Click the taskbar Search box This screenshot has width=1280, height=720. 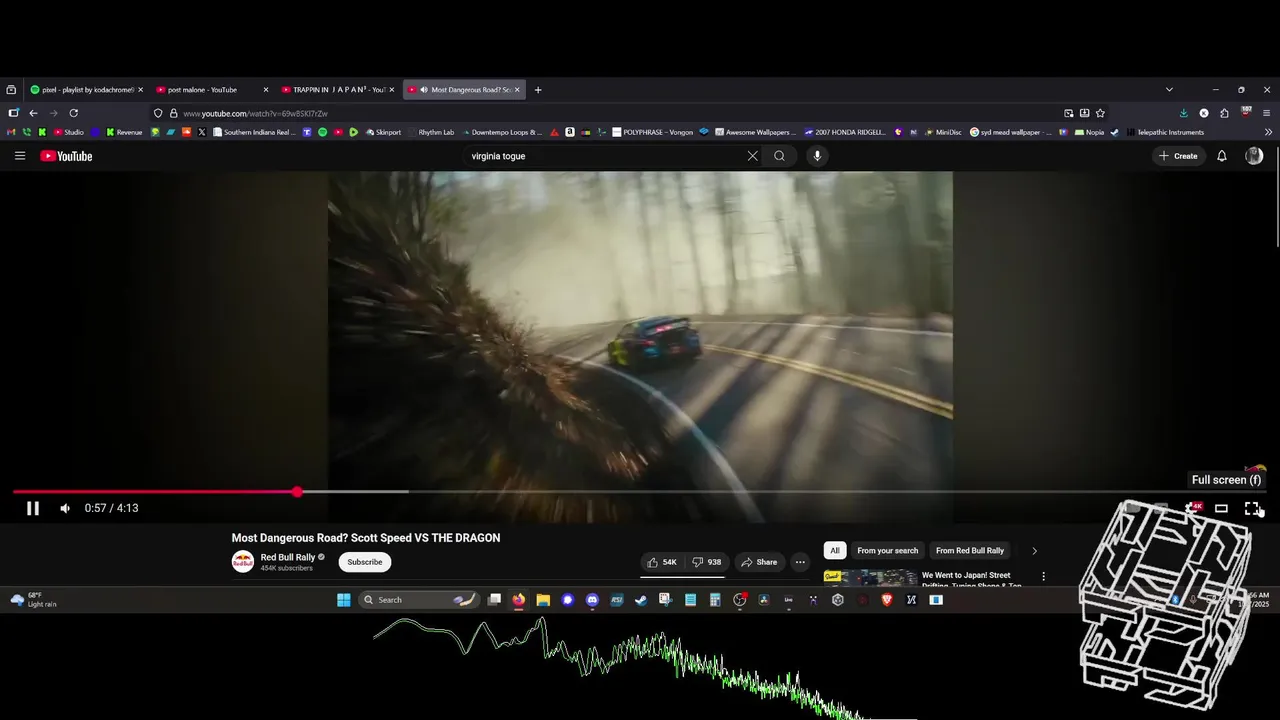pos(418,600)
